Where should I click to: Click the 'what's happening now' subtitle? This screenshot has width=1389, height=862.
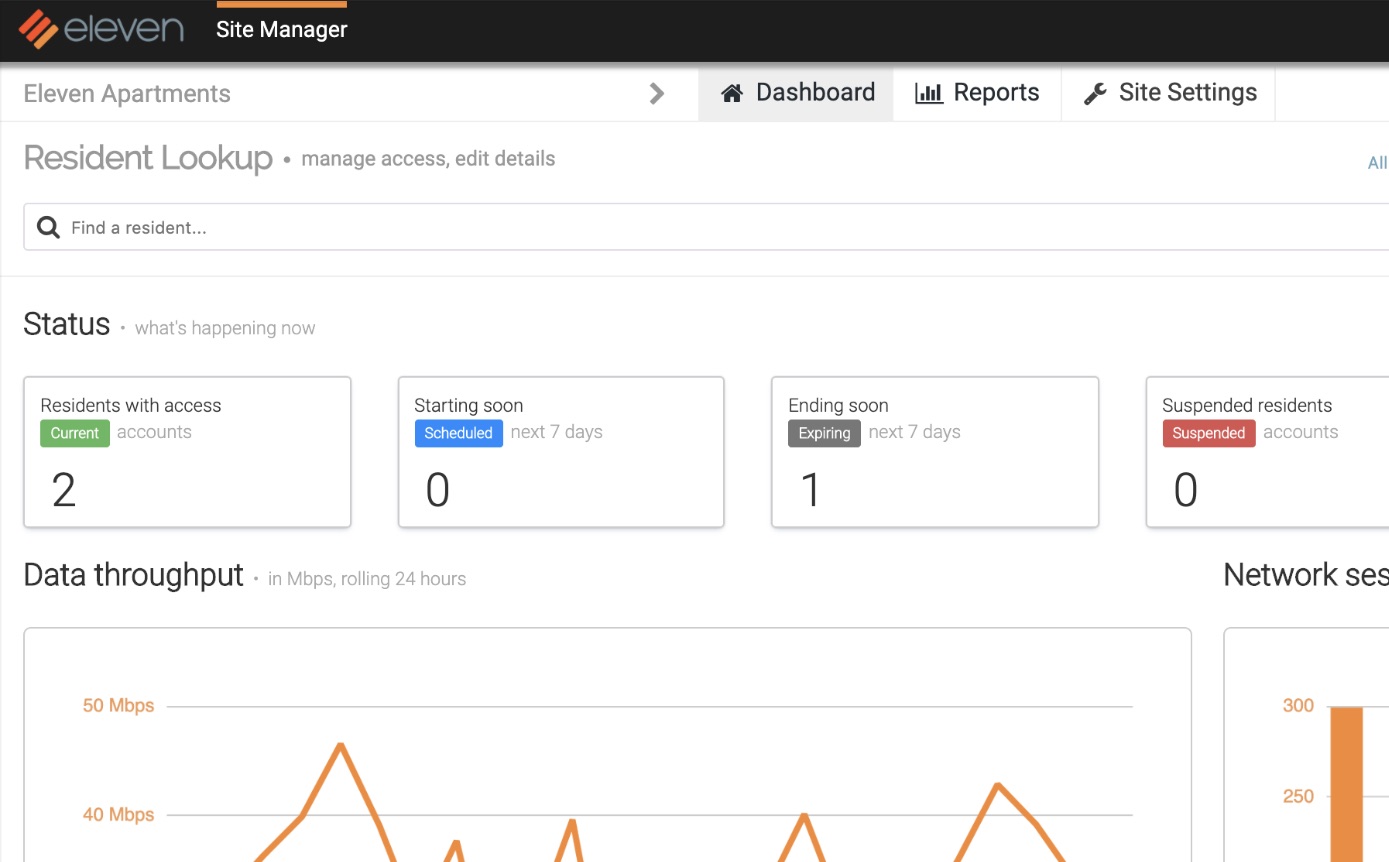click(225, 328)
